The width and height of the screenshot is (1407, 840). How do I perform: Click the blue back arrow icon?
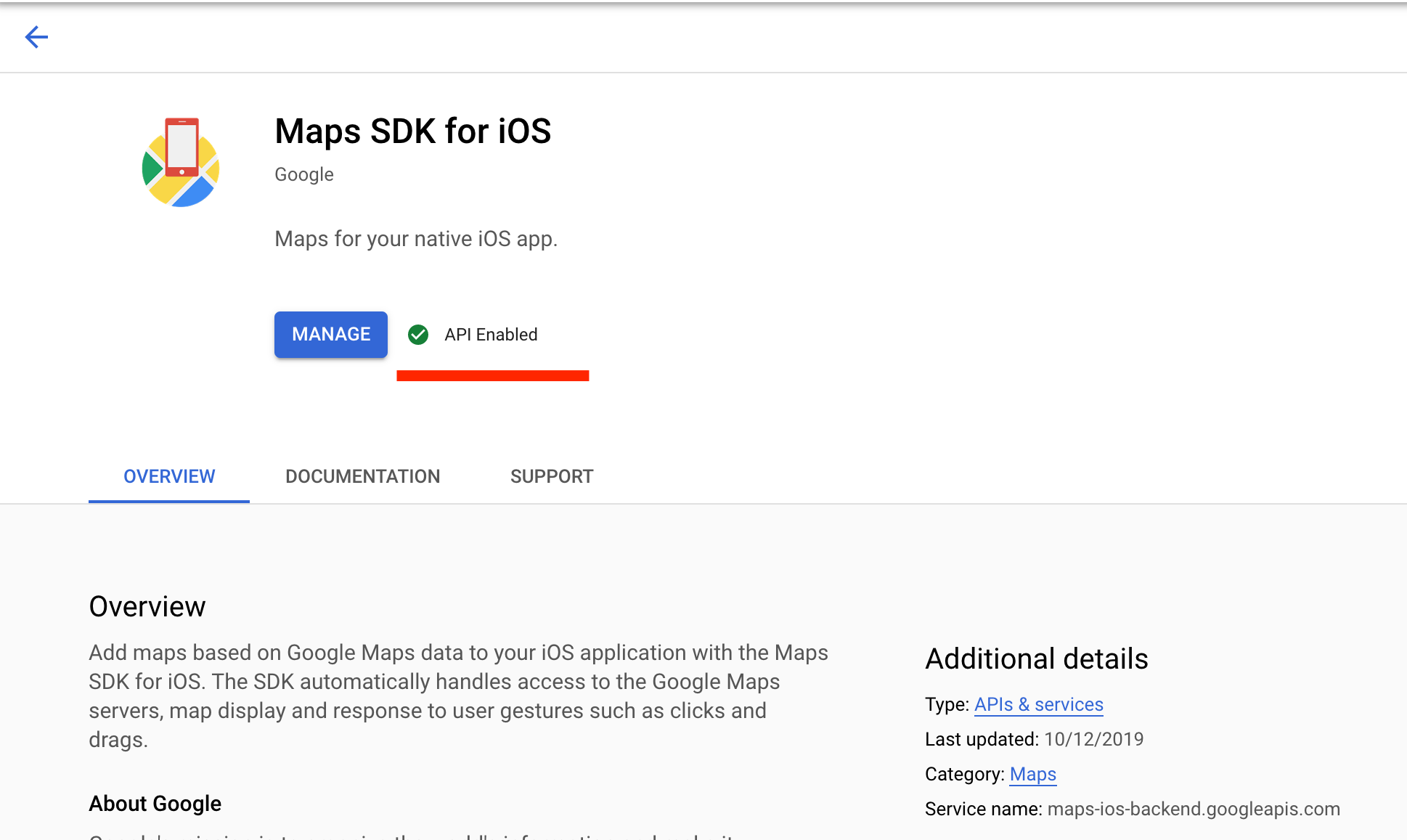(36, 37)
